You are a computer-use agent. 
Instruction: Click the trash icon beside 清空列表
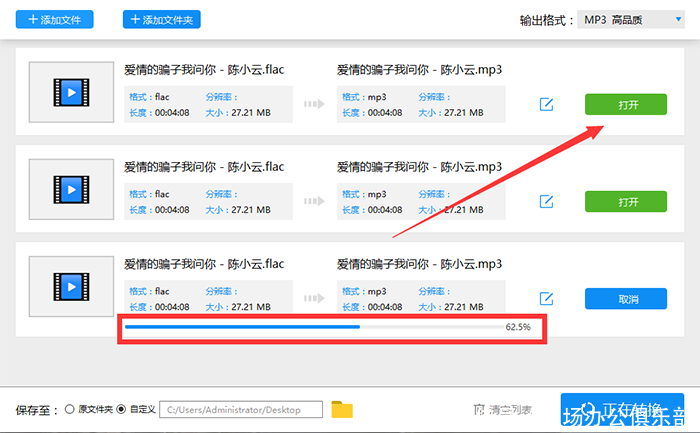479,409
